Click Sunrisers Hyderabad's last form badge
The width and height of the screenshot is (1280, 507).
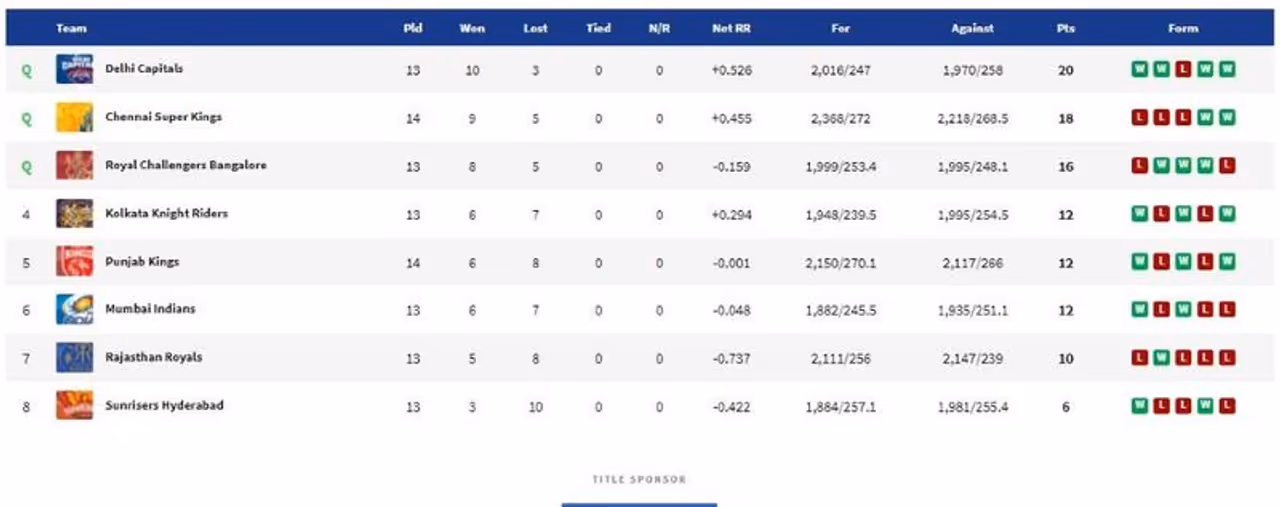click(x=1227, y=406)
